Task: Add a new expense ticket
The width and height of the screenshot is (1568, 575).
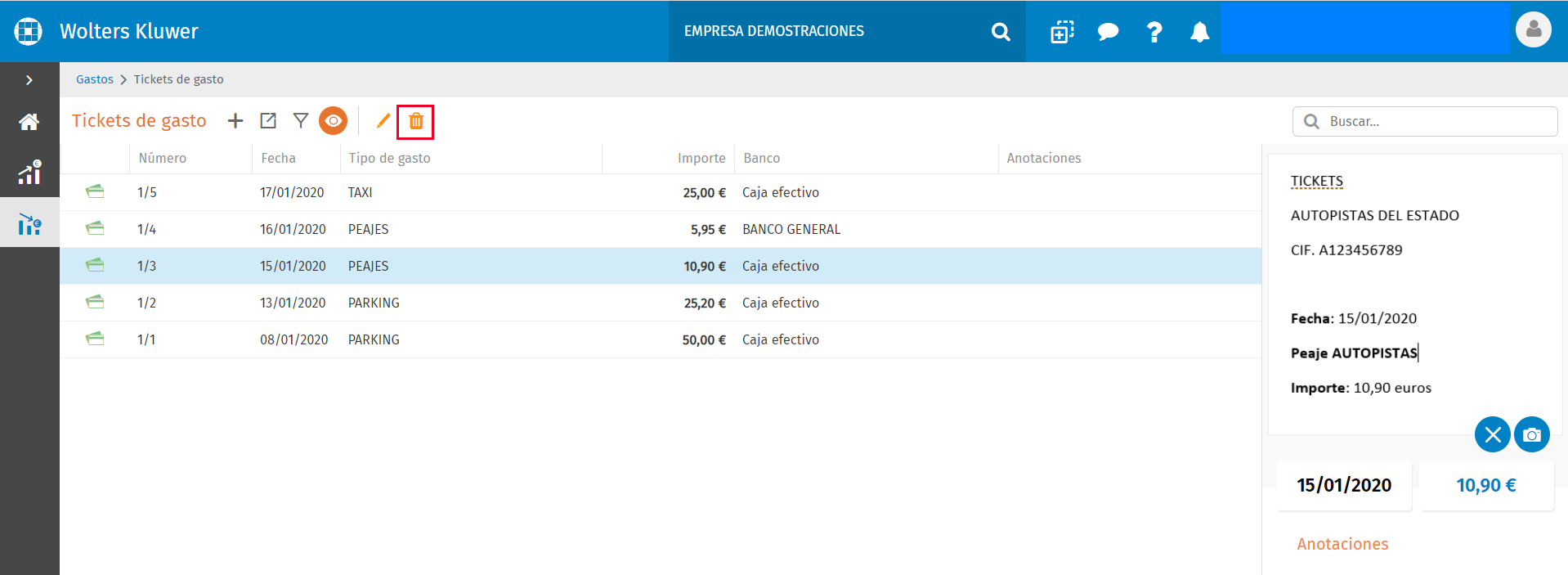Action: pyautogui.click(x=235, y=121)
